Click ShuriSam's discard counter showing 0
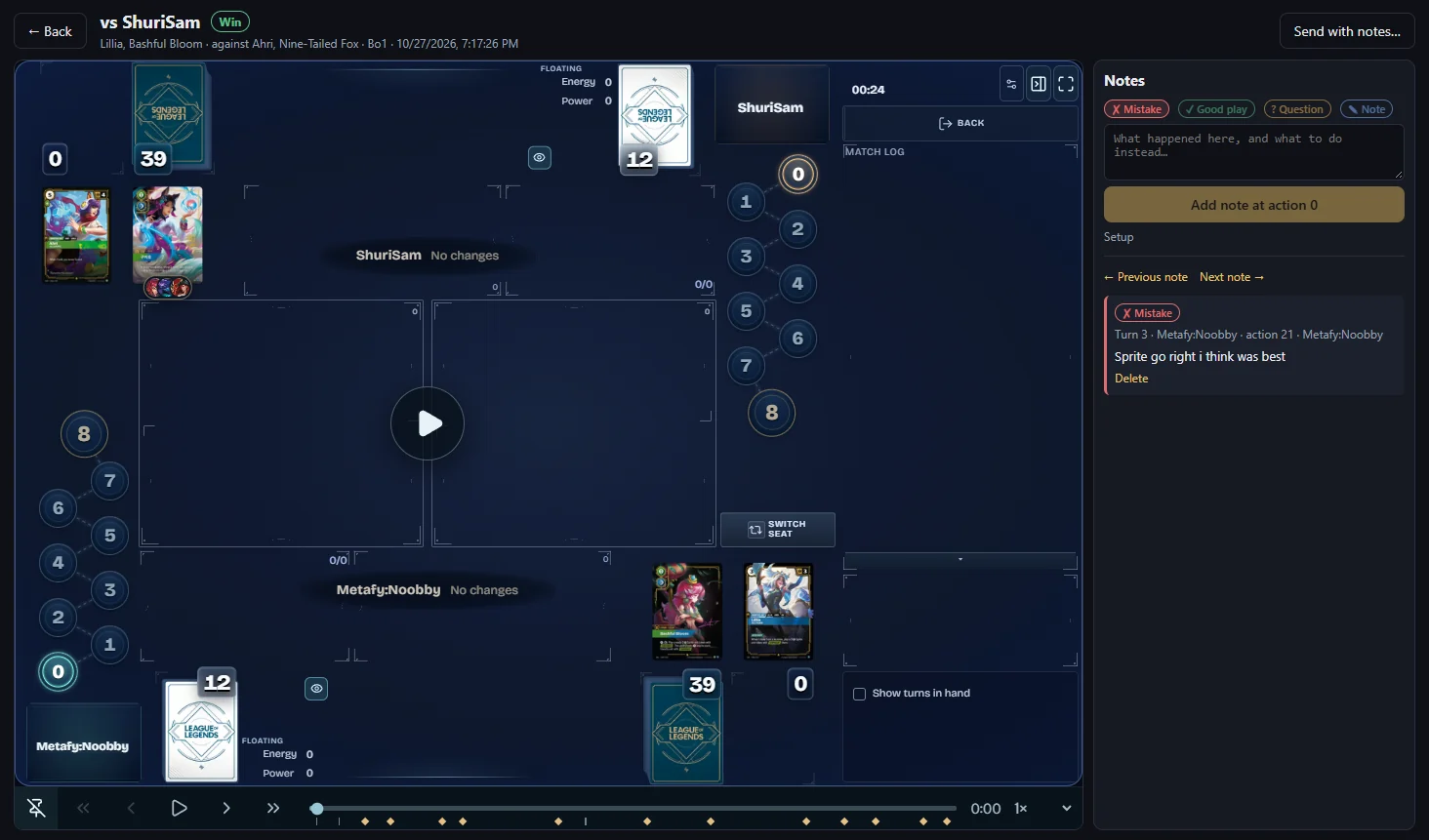This screenshot has width=1429, height=840. click(56, 159)
